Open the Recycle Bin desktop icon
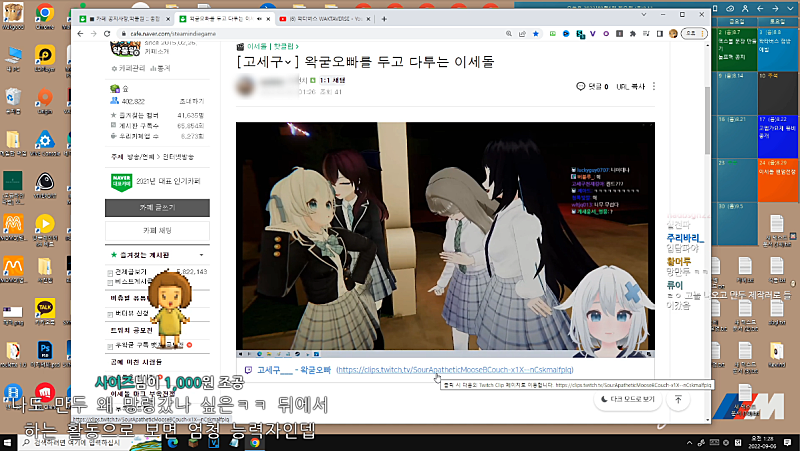800x451 pixels. 12,101
